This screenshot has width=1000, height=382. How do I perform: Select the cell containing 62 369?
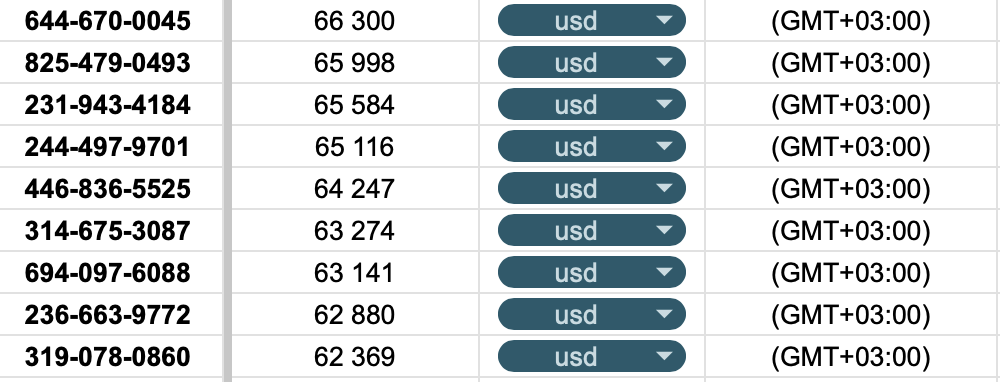click(355, 356)
